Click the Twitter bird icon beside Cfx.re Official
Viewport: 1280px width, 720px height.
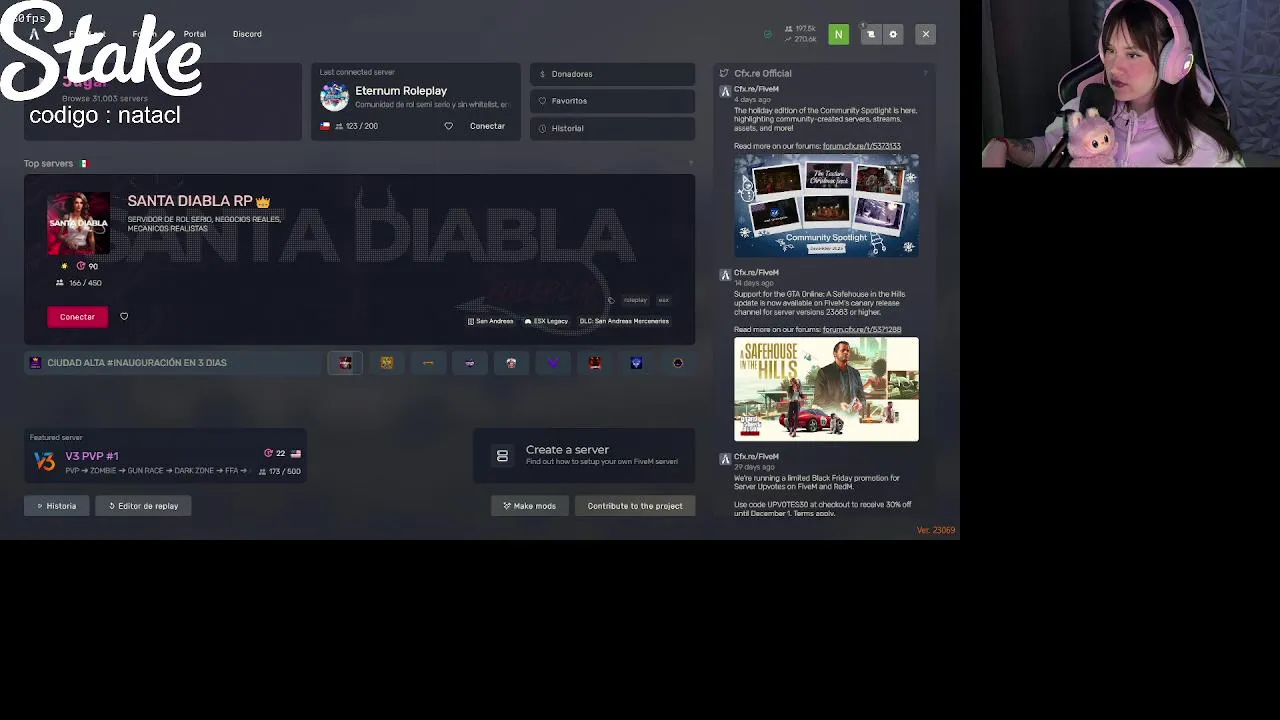click(x=724, y=73)
